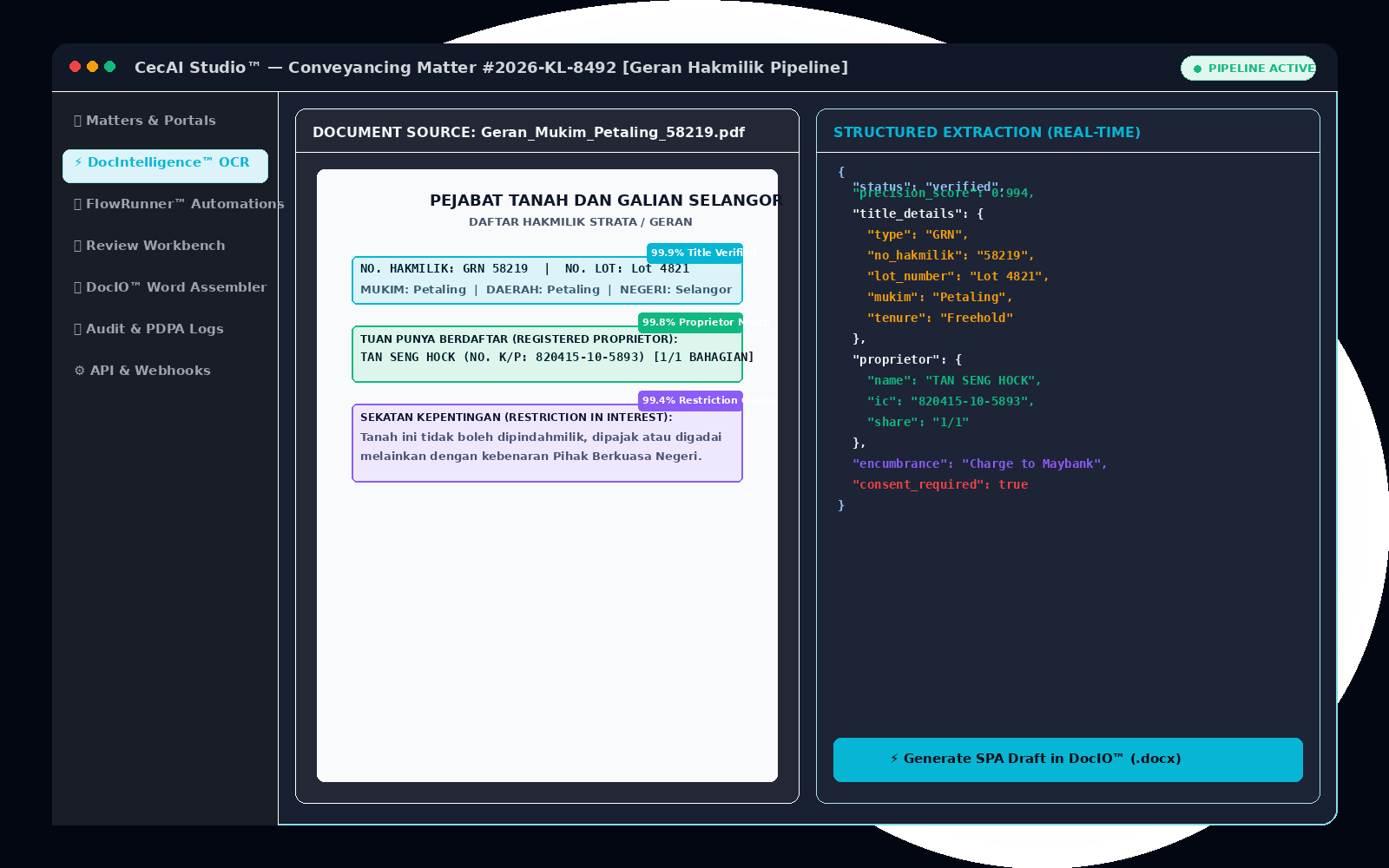Click the PIPELINE ACTIVE status badge
The image size is (1389, 868).
tap(1248, 69)
